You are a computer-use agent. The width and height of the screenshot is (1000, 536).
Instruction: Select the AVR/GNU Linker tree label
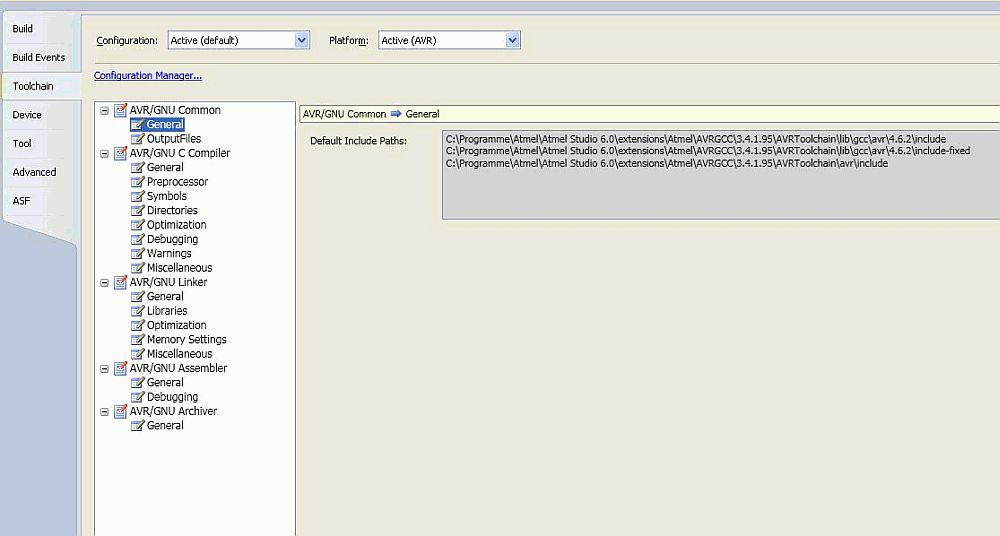[x=168, y=282]
